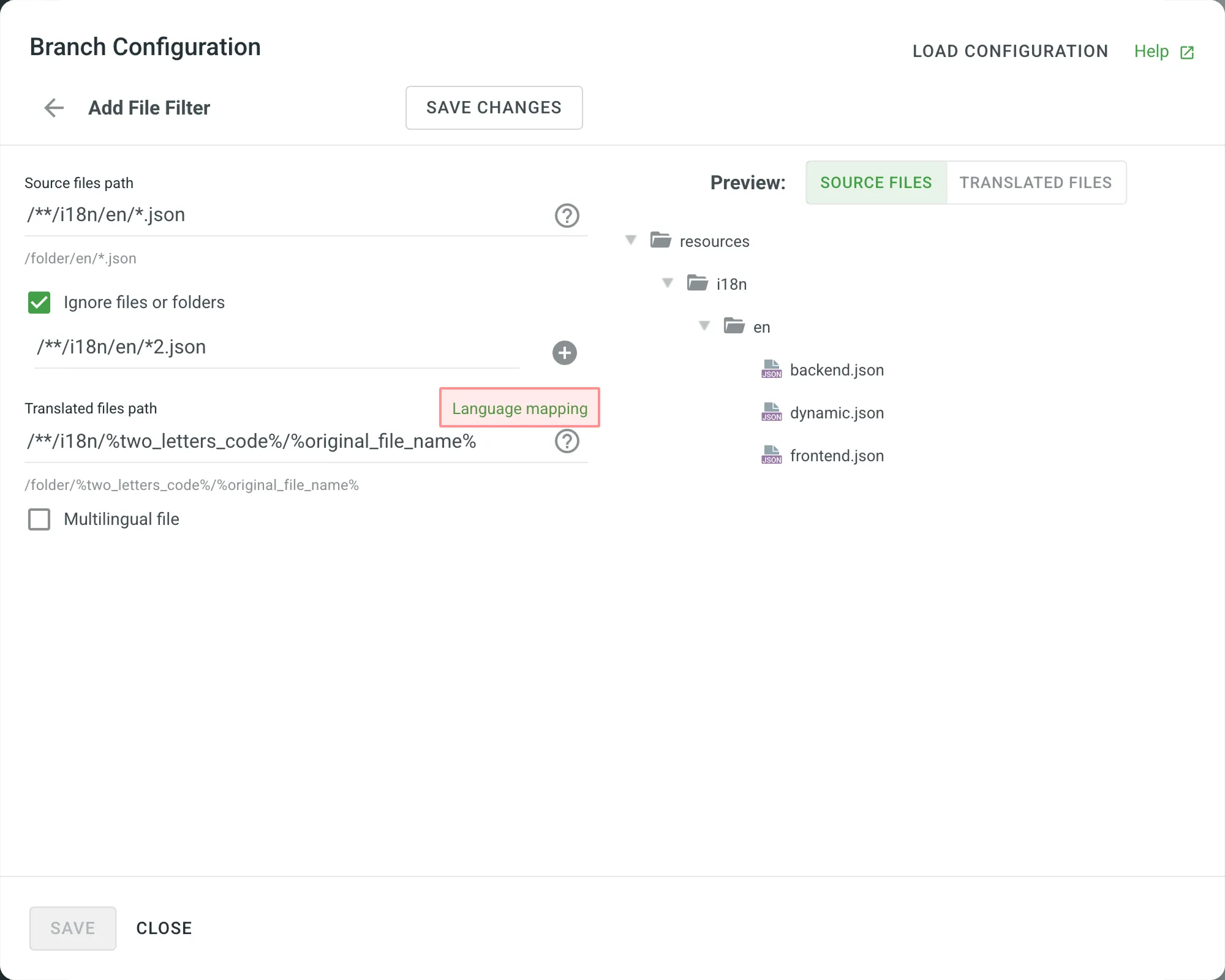Collapse the en folder node
1225x980 pixels.
click(704, 326)
